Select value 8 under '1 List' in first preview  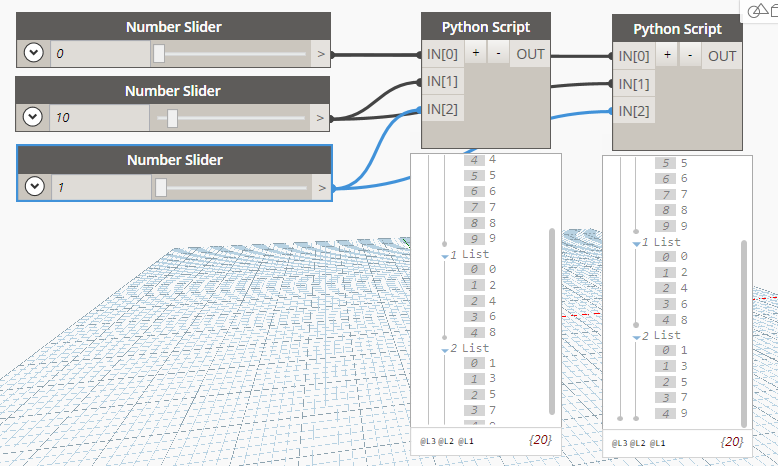coord(492,332)
